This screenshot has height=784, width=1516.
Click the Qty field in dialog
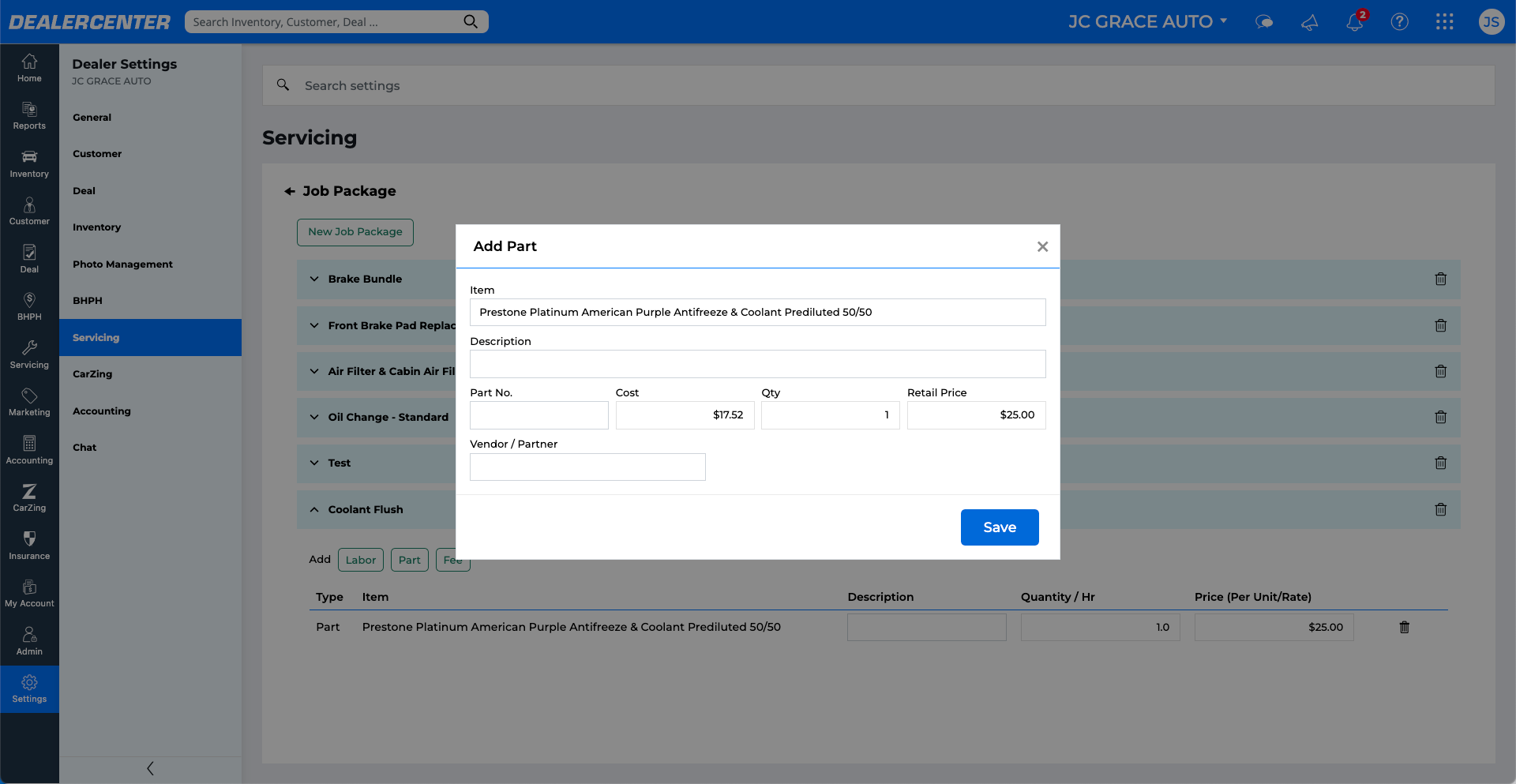point(831,415)
